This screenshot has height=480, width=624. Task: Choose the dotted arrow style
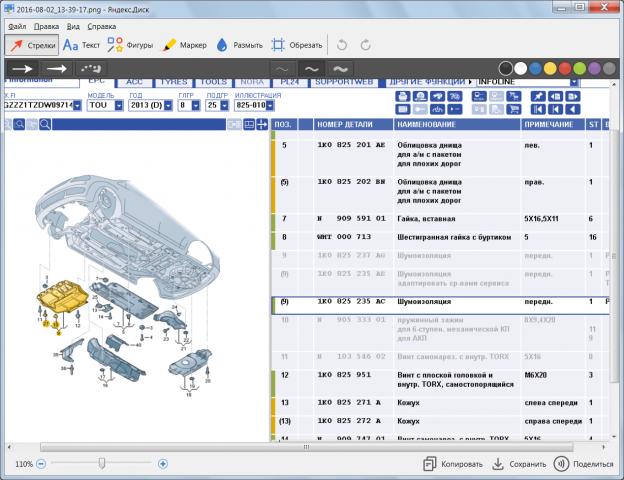coord(91,69)
